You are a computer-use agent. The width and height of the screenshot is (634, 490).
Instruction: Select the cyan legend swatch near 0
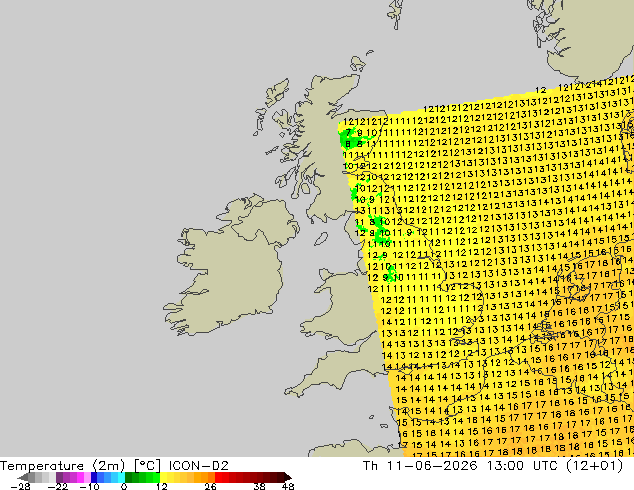point(121,477)
